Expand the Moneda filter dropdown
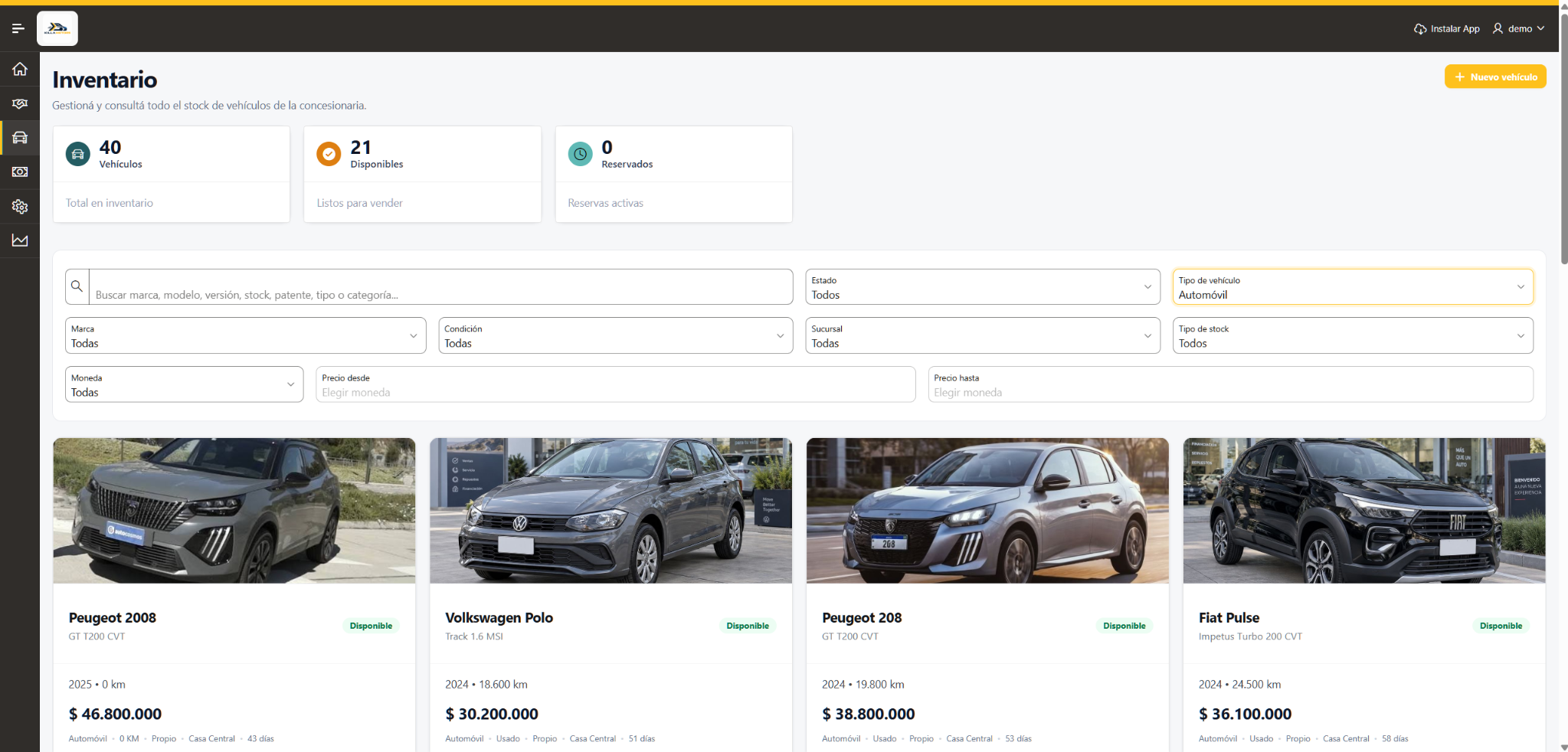Screen dimensions: 1568x752 184,384
